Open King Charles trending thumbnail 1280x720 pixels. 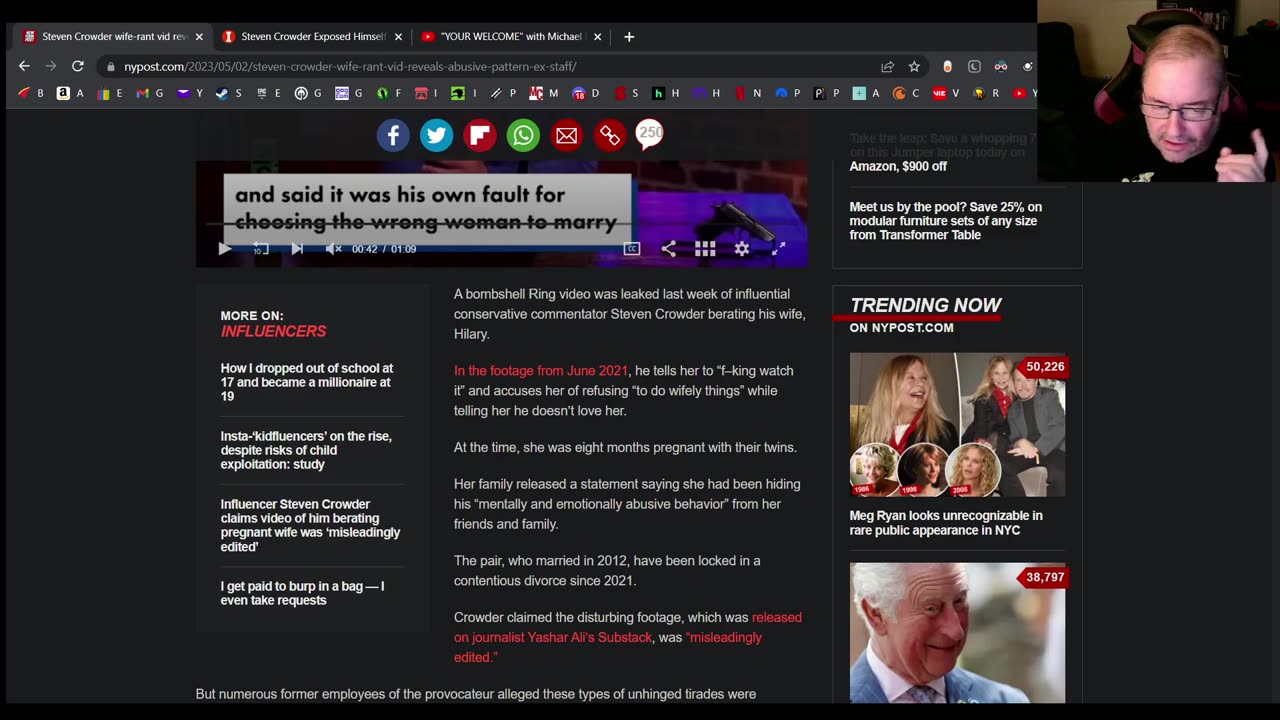point(957,632)
